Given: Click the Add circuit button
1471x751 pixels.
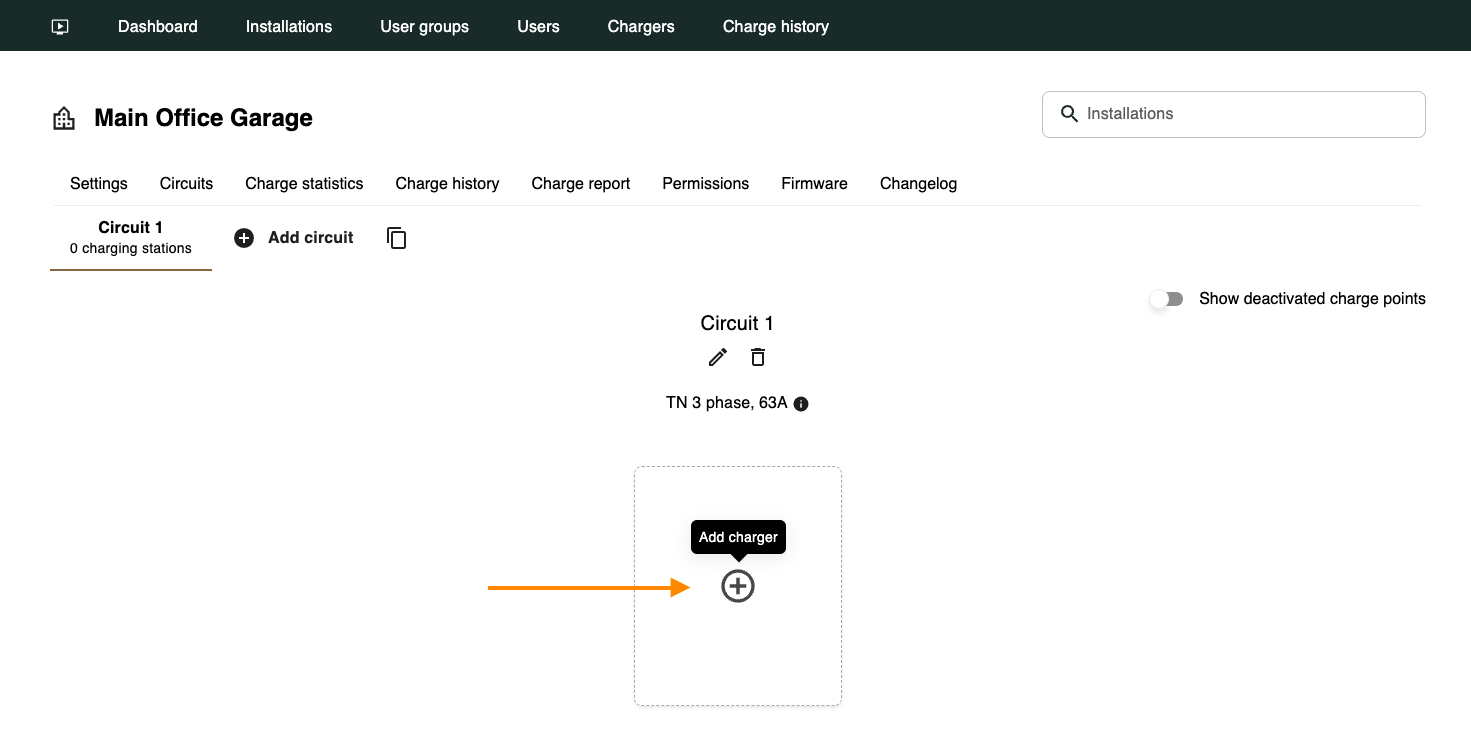Looking at the screenshot, I should pyautogui.click(x=294, y=237).
